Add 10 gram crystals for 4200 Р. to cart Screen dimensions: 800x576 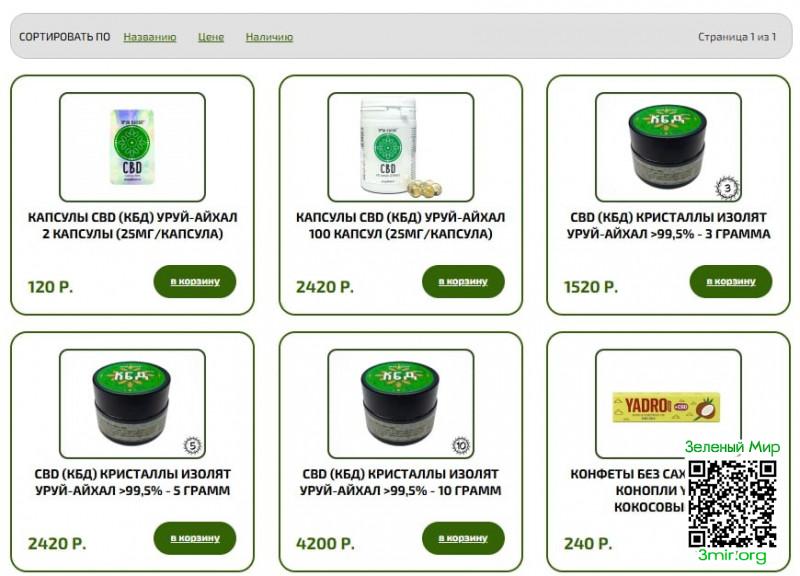(x=463, y=538)
